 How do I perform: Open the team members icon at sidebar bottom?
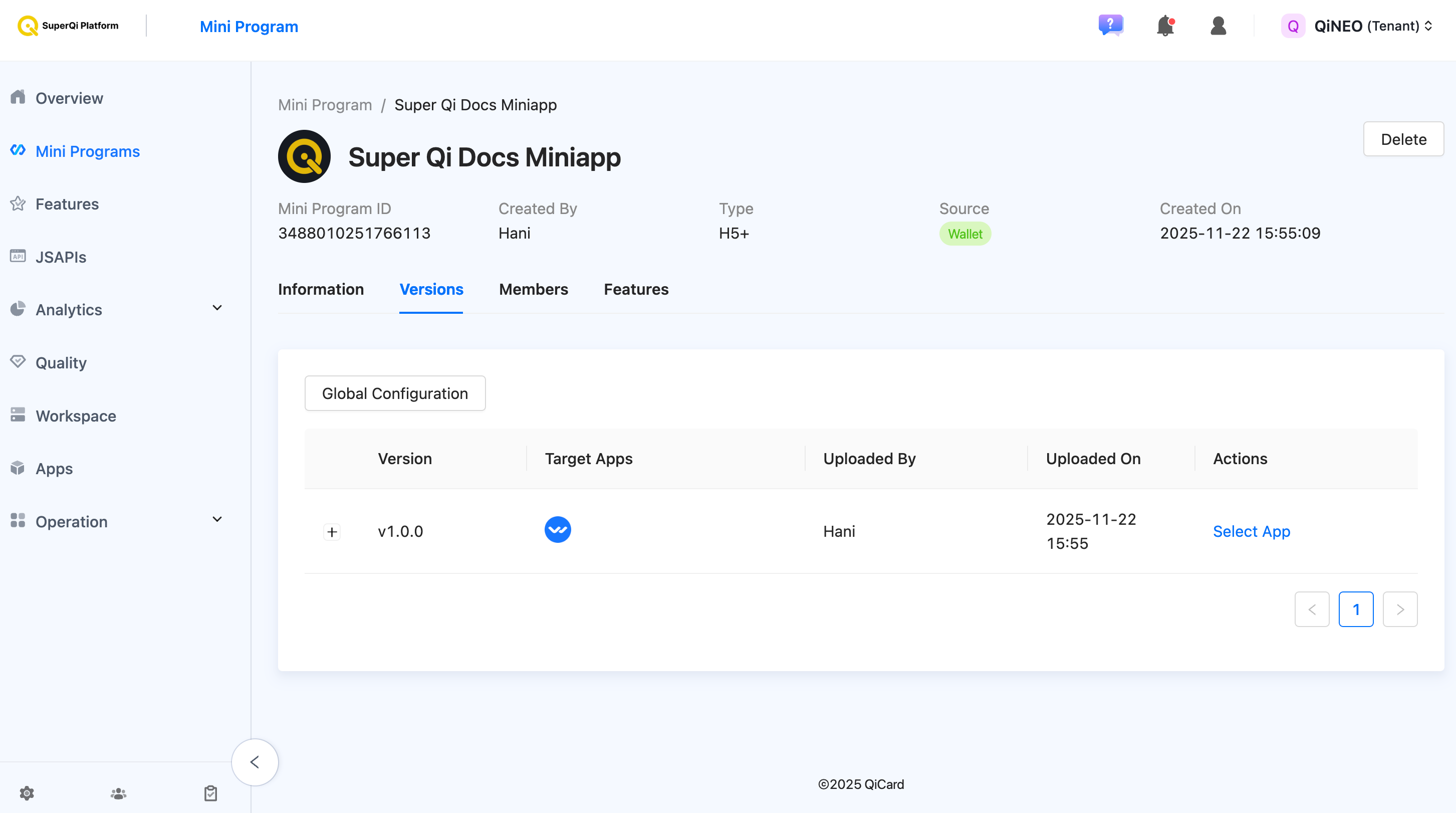118,794
